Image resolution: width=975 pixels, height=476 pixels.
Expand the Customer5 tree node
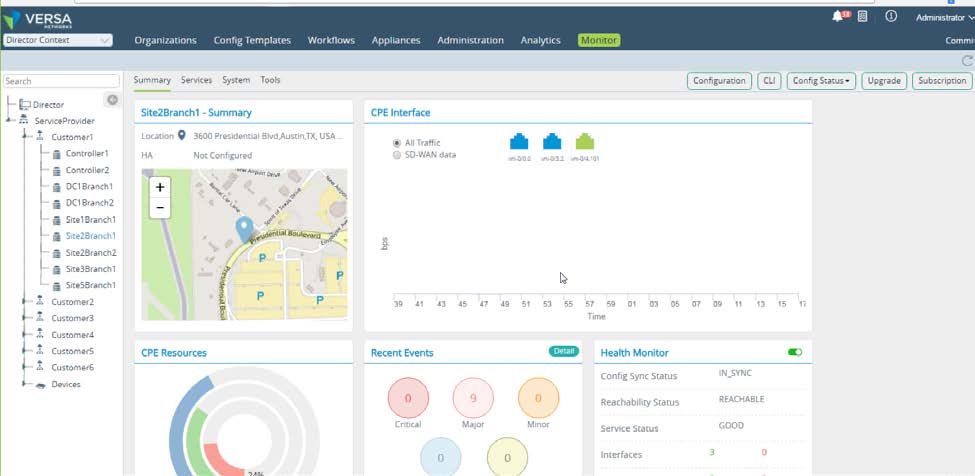tap(24, 350)
